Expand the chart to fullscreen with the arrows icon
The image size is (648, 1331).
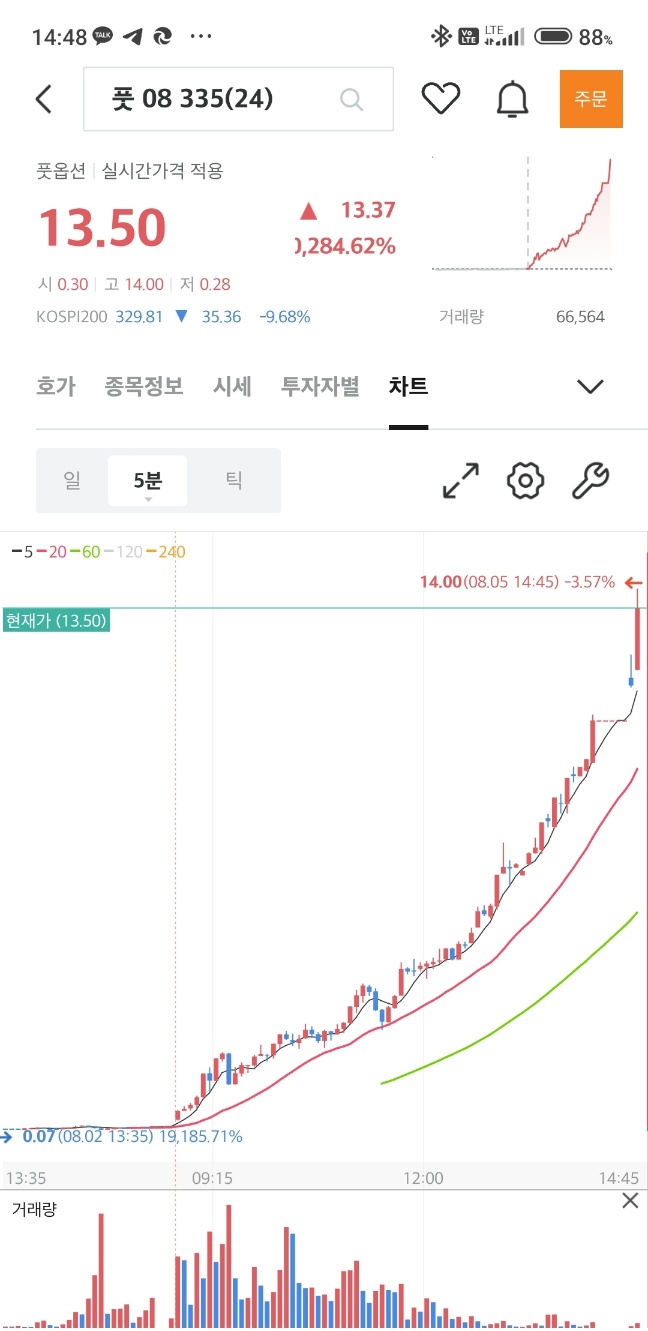[457, 481]
